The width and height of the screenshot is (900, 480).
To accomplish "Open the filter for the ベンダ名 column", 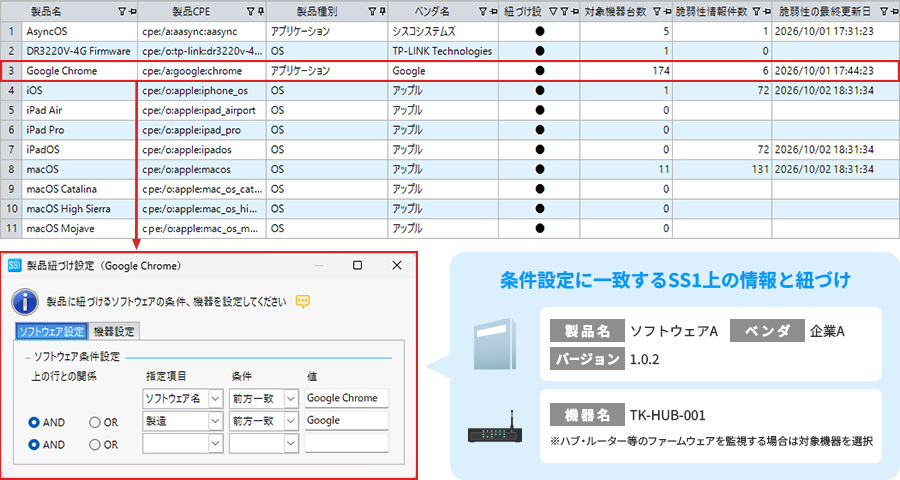I will (482, 11).
